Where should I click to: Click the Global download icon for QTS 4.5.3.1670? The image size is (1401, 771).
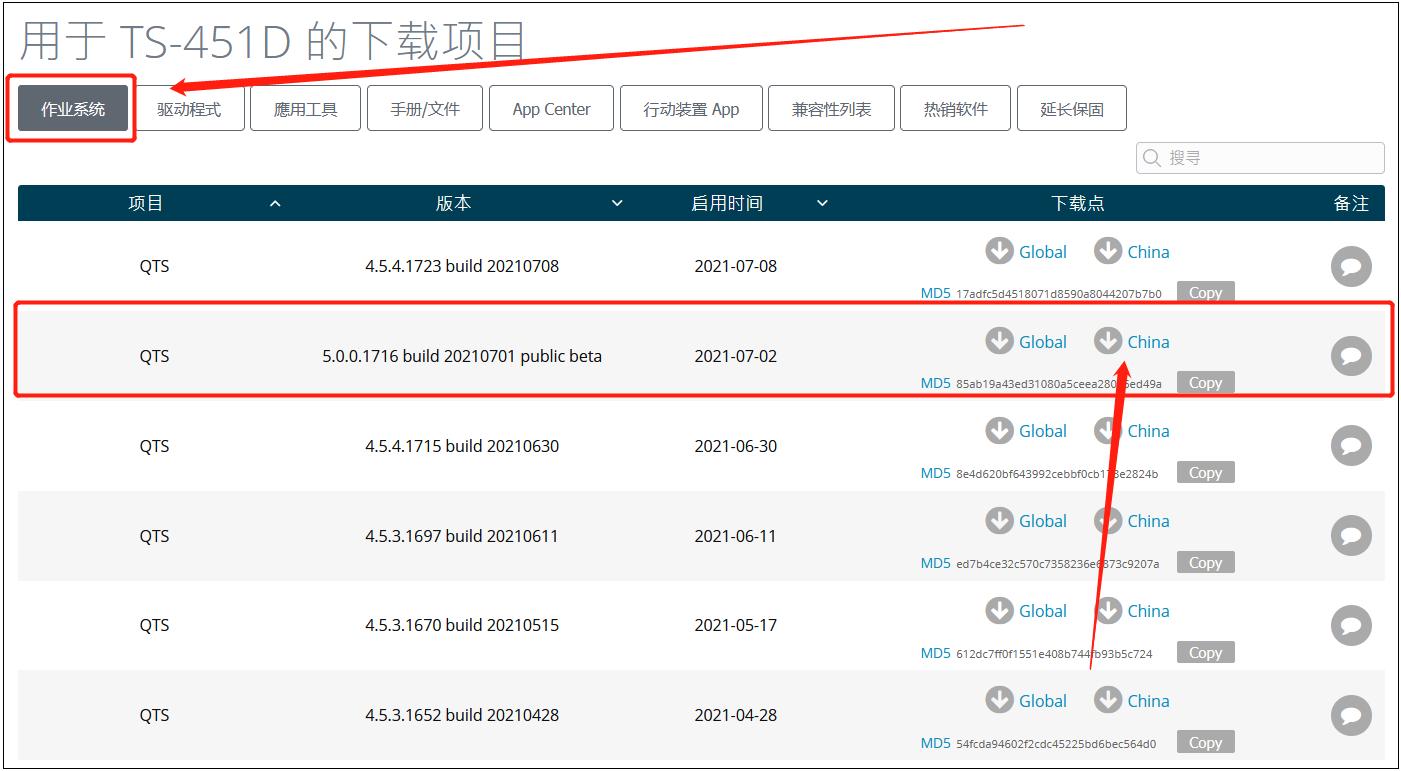tap(999, 610)
